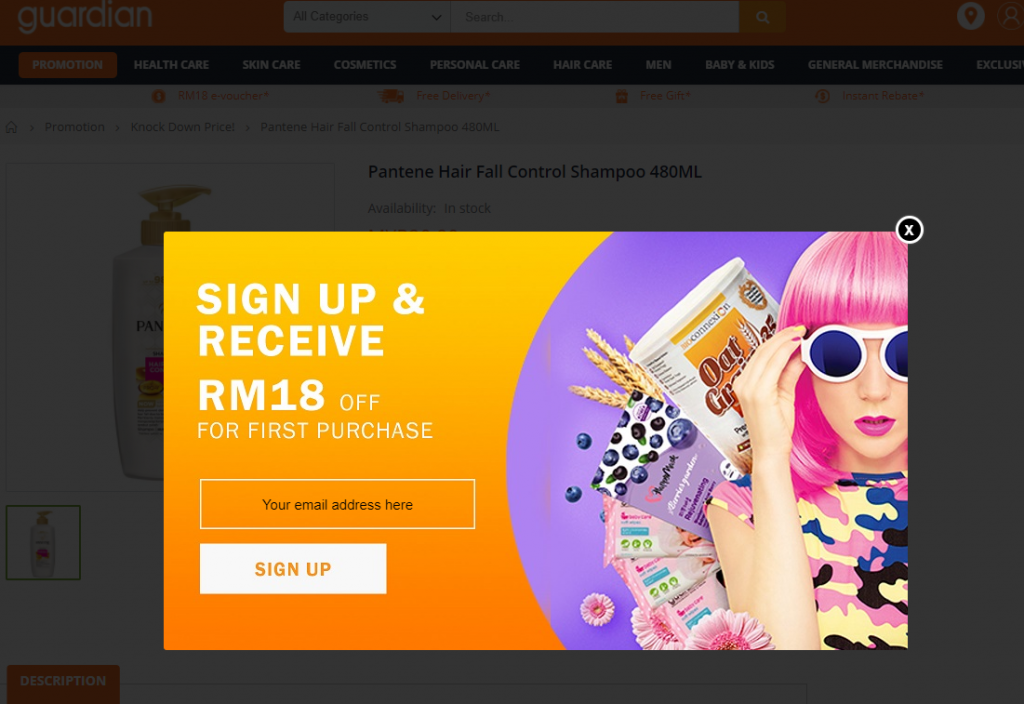Close the sign up popup

[x=908, y=230]
